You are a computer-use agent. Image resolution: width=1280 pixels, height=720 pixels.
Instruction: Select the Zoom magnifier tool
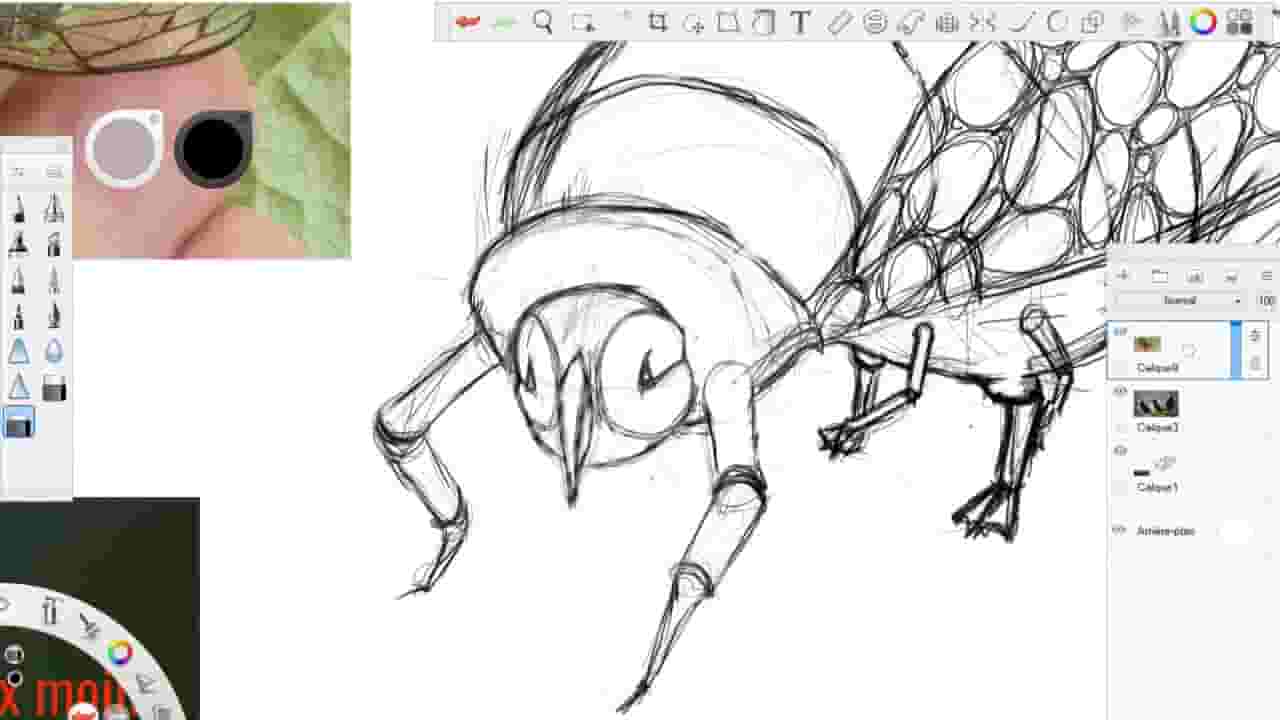coord(543,22)
